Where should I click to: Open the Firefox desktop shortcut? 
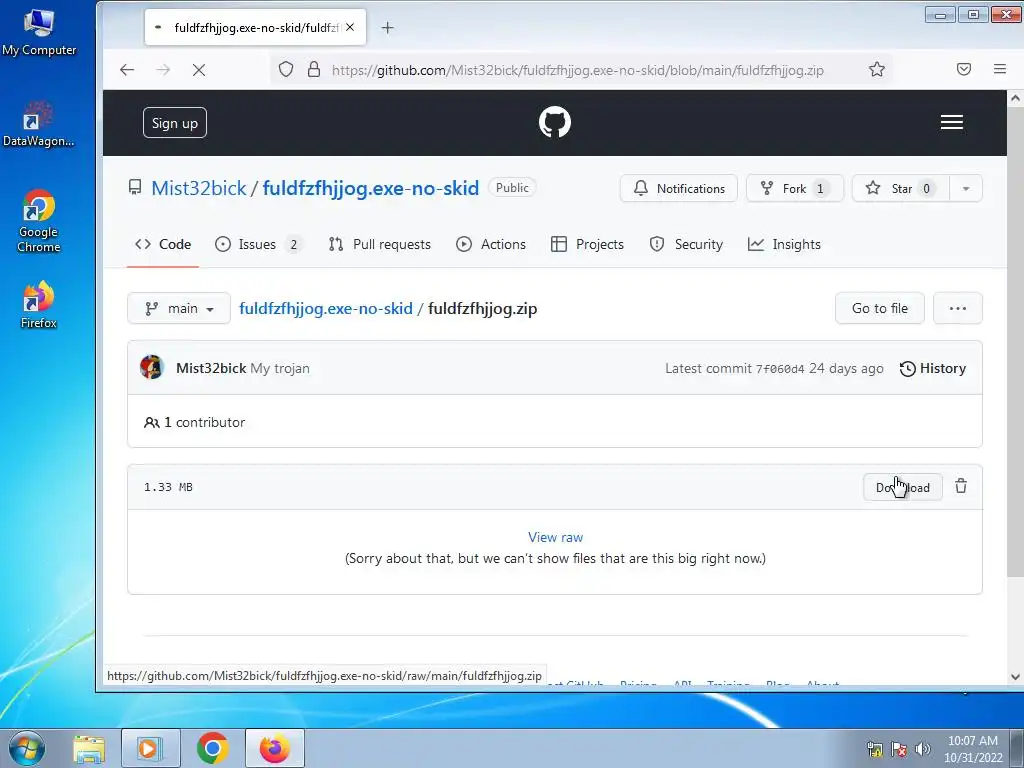click(x=39, y=304)
